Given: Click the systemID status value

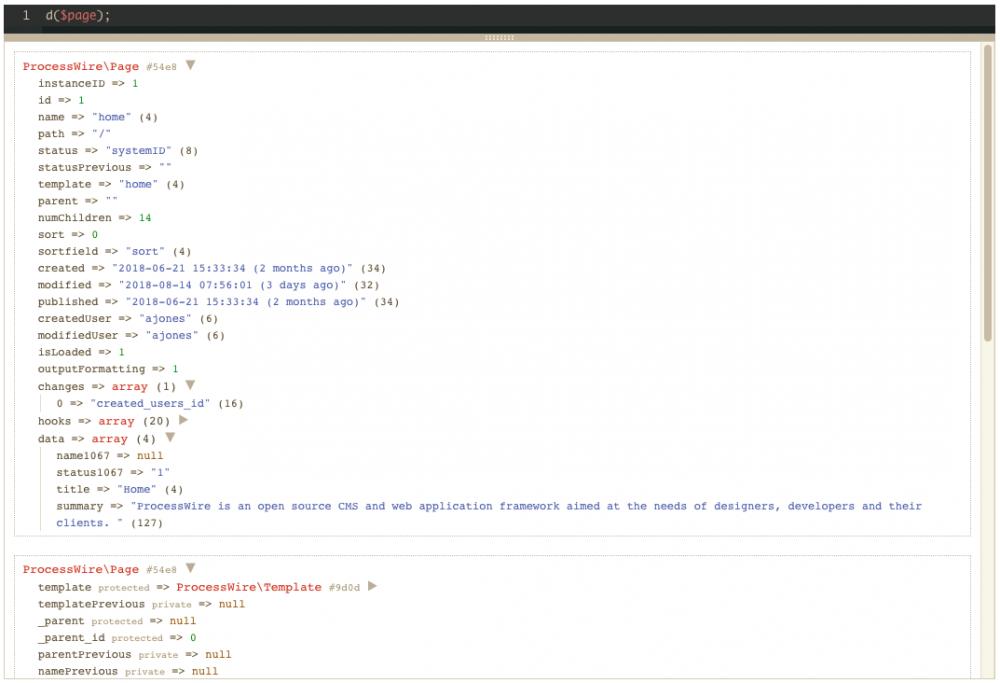Looking at the screenshot, I should (x=139, y=150).
